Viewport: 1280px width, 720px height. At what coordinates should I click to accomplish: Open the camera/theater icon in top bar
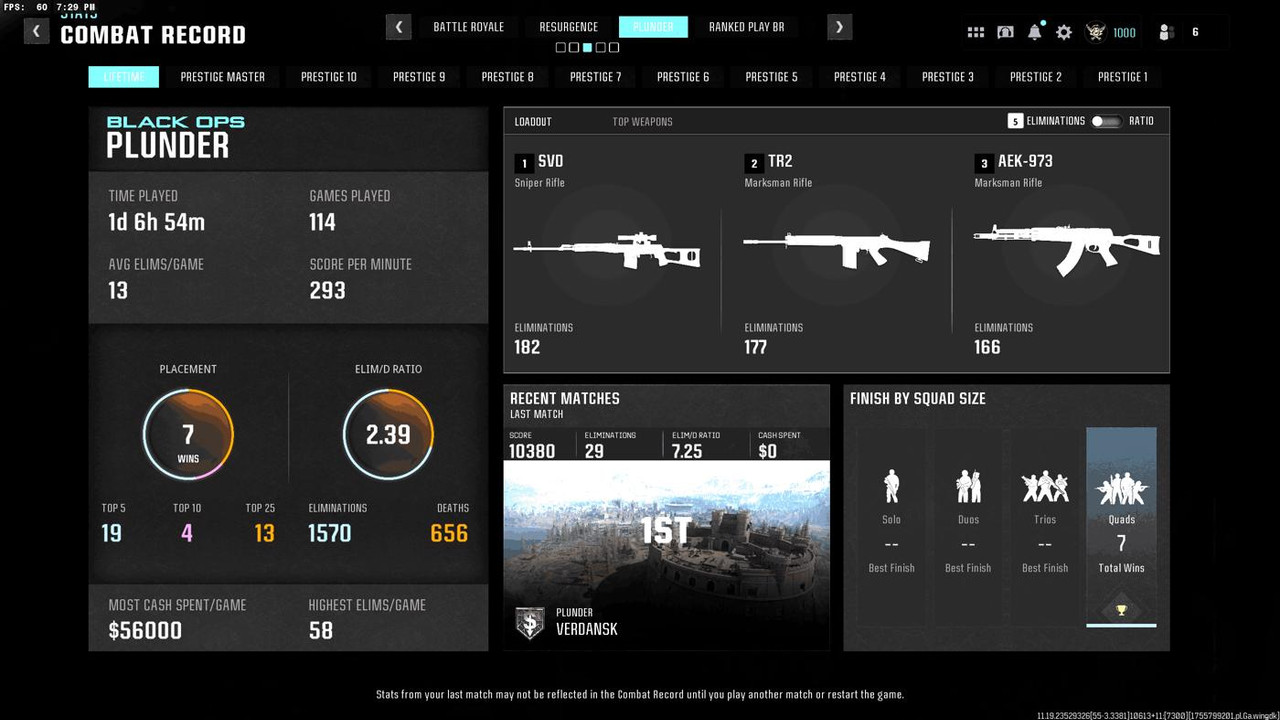pyautogui.click(x=1005, y=32)
